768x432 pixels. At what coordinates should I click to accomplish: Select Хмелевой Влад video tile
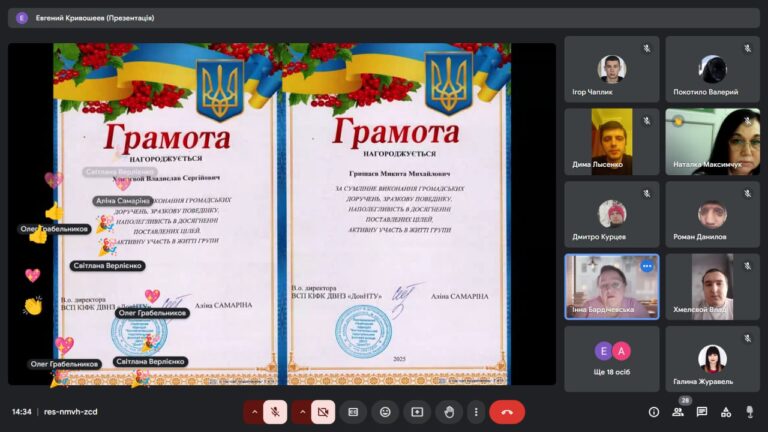713,287
